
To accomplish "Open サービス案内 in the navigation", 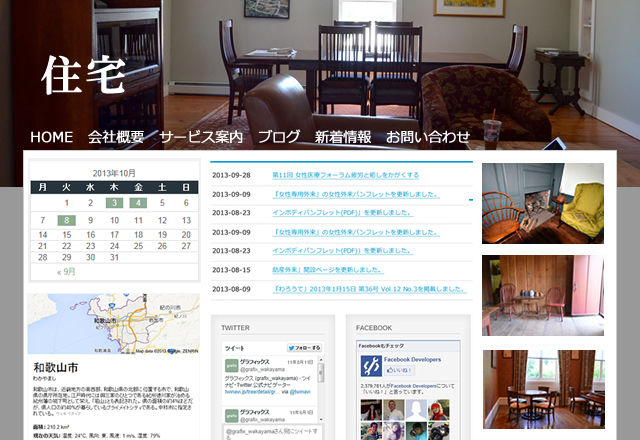I will [x=201, y=137].
